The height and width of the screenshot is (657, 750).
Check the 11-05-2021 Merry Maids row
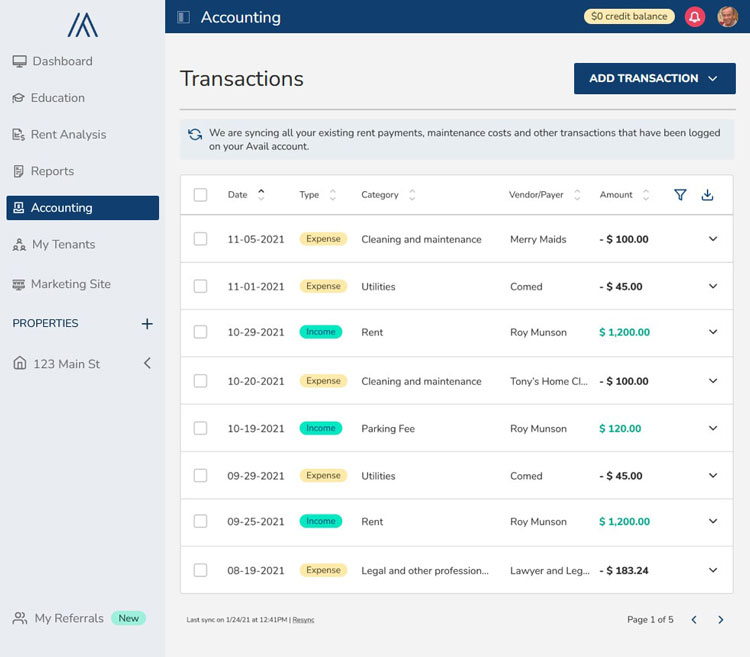tap(200, 239)
